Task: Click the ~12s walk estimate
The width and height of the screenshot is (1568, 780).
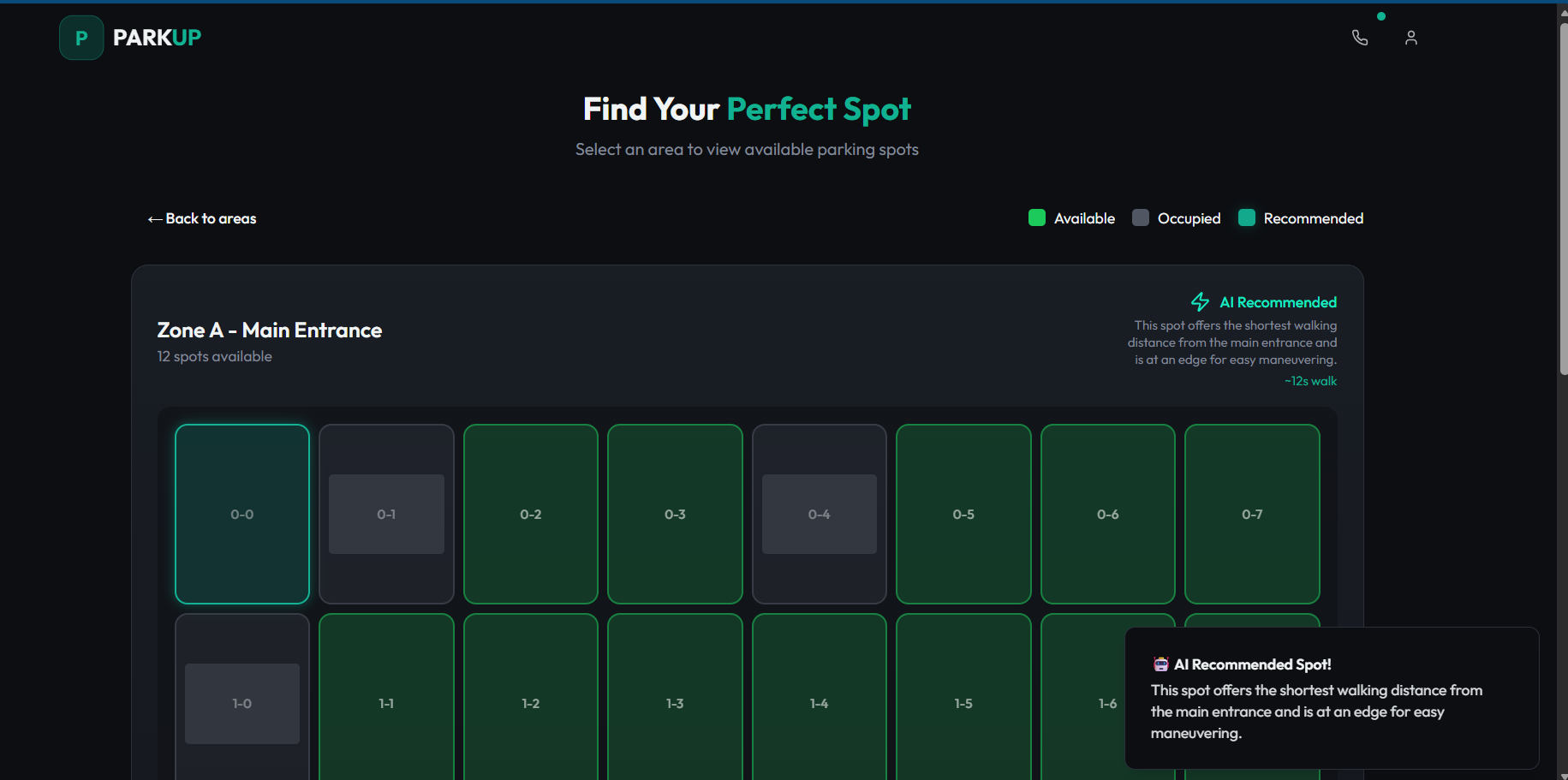Action: [x=1310, y=381]
